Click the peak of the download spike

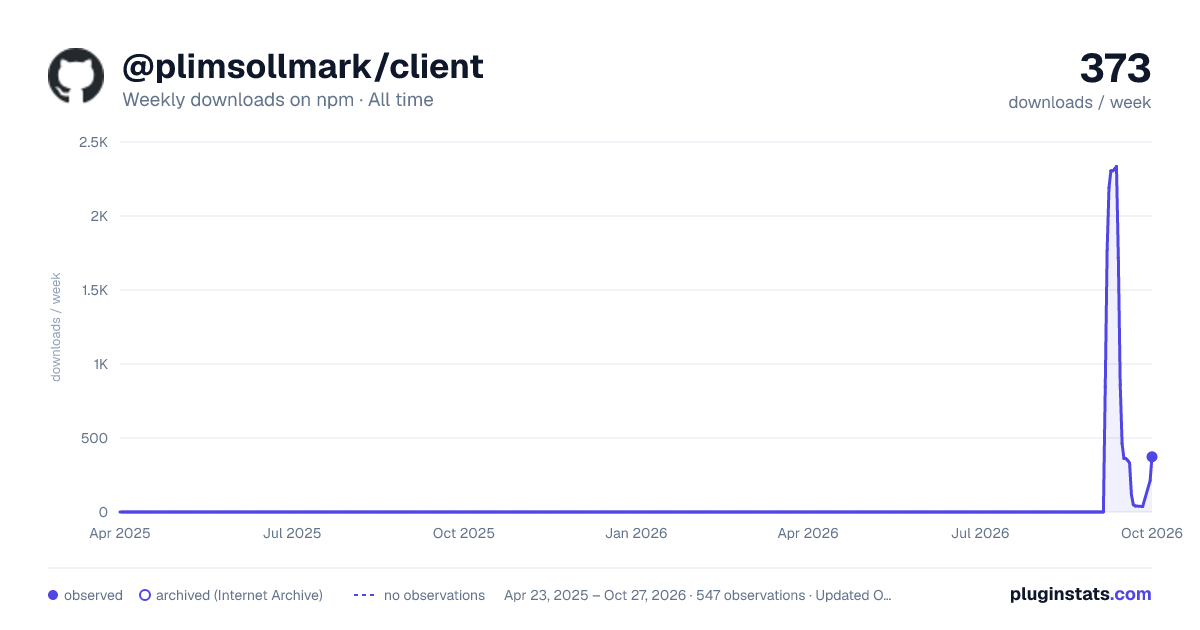[x=1116, y=167]
